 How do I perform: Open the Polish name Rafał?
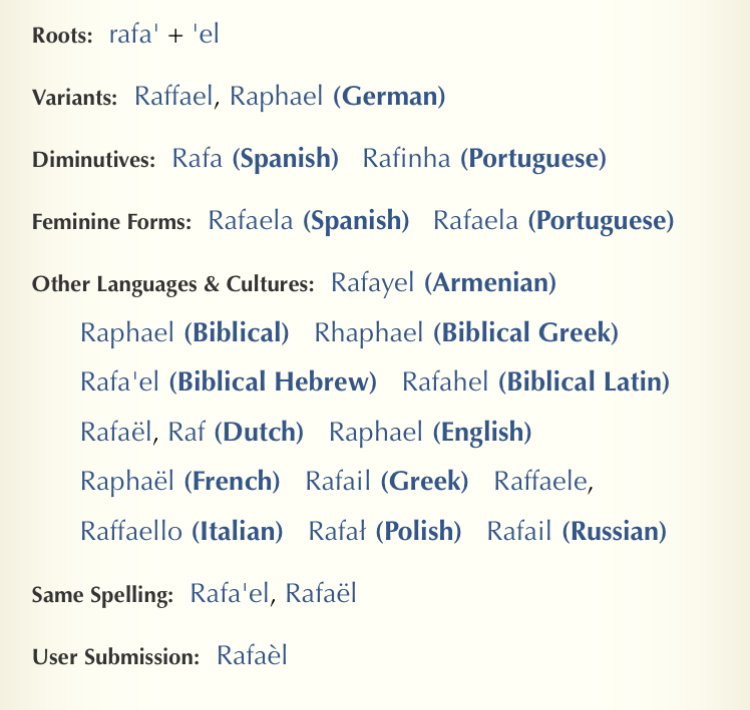(337, 531)
